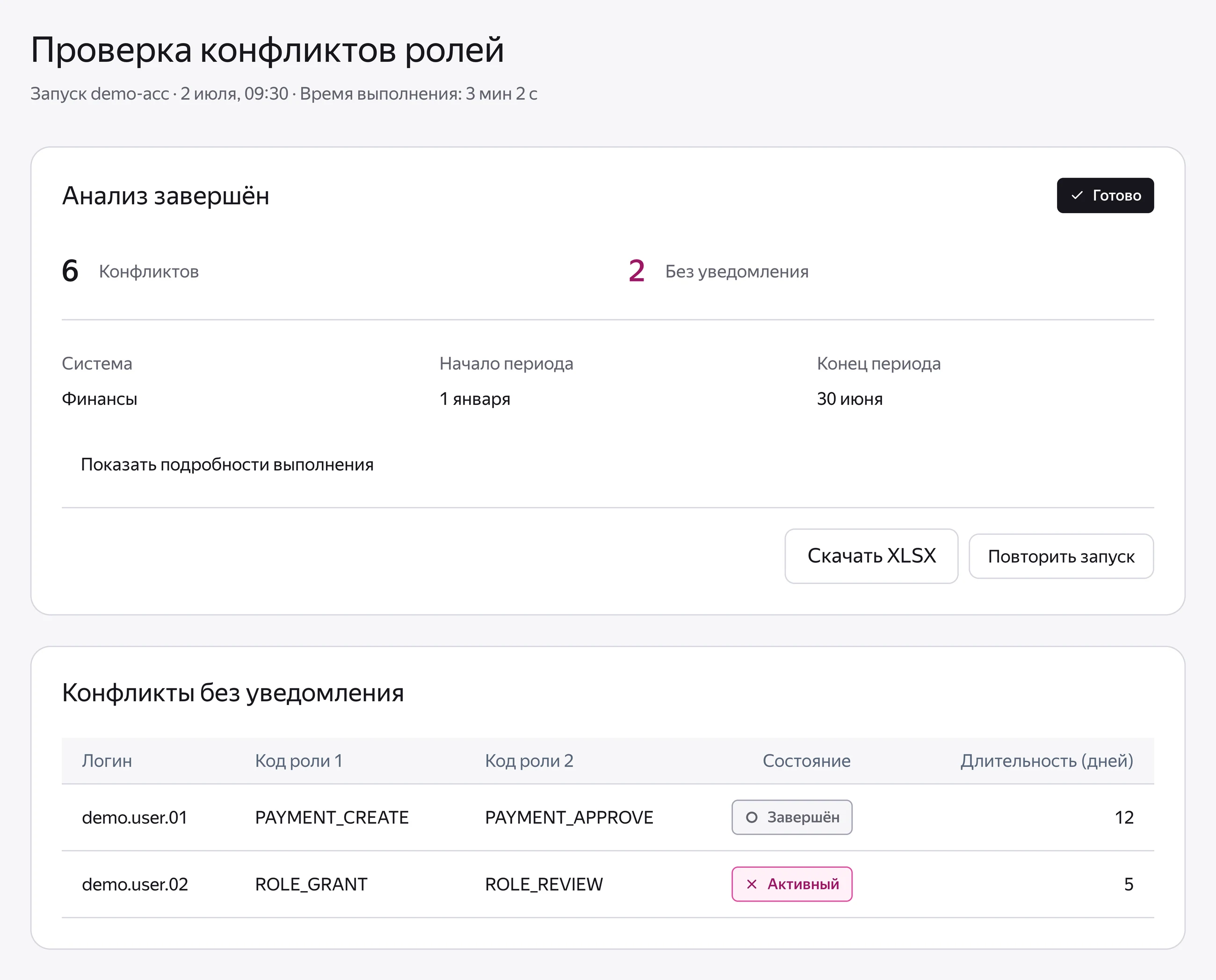Screen dimensions: 1216x980
Task: Click Длительность (дней) column header
Action: tap(1047, 761)
